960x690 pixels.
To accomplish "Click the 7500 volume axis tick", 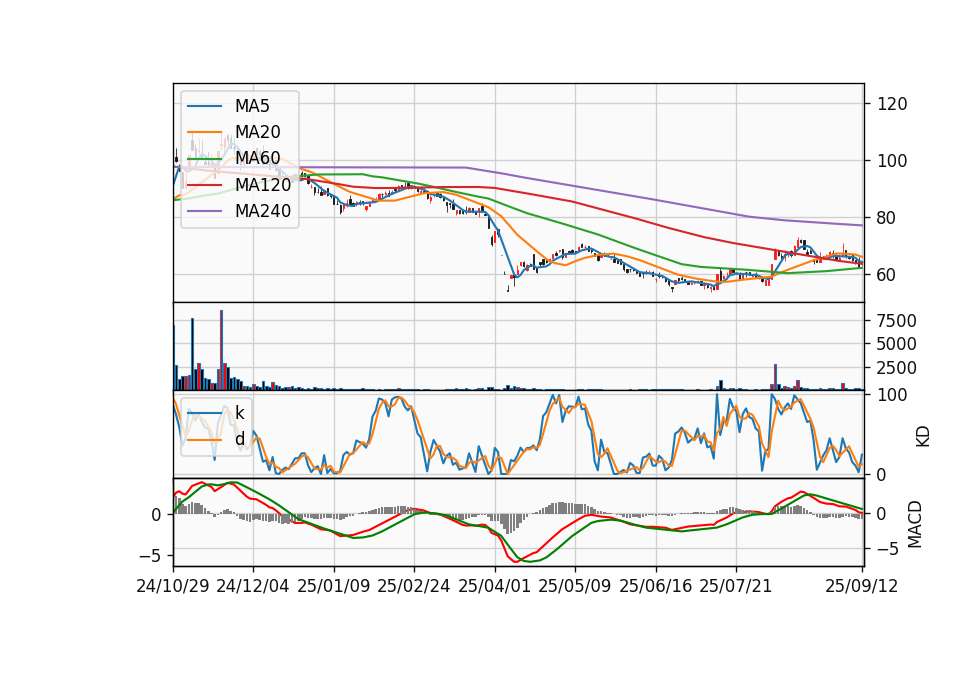I will point(896,321).
